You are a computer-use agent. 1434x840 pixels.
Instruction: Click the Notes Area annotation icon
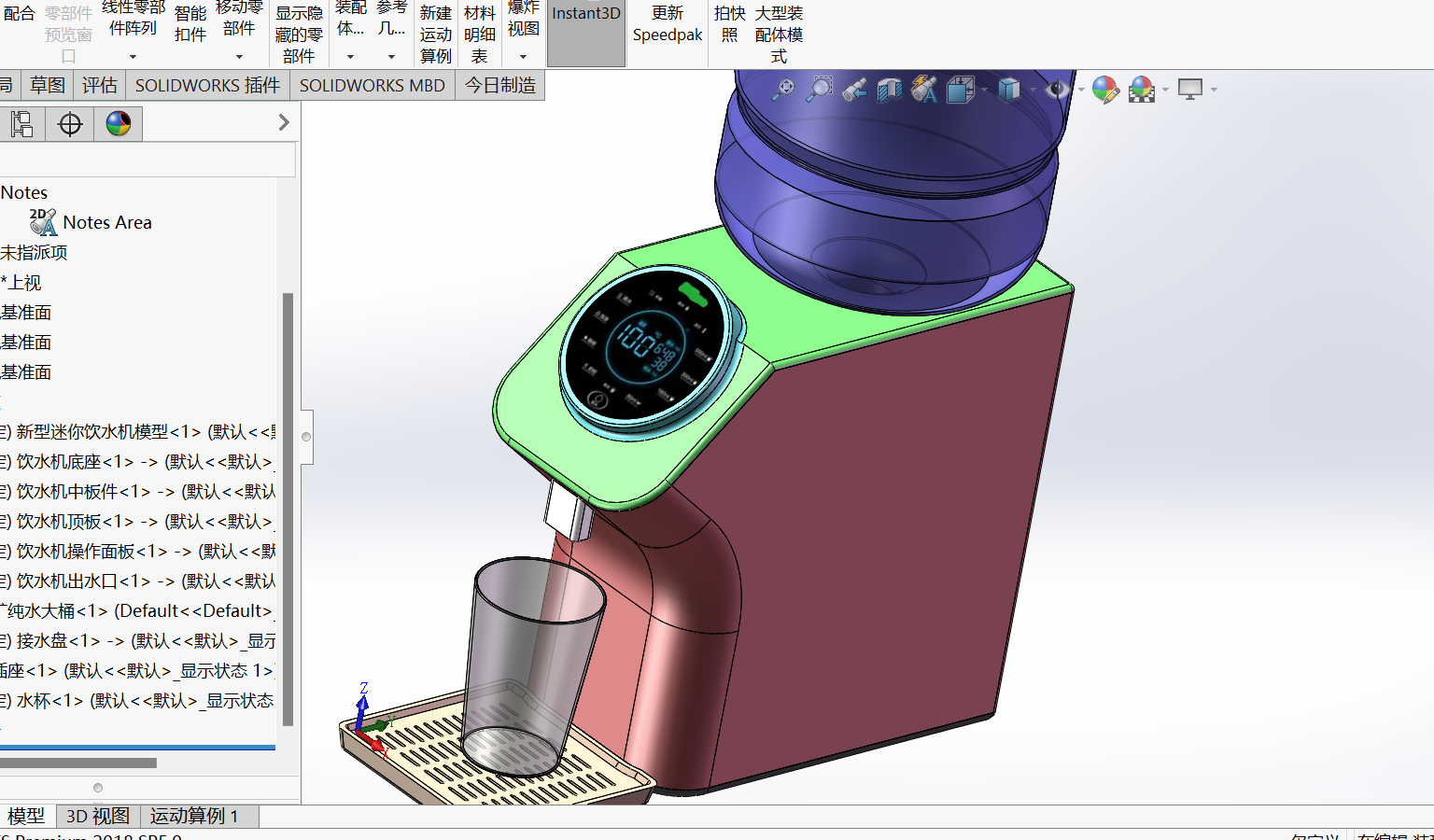coord(43,222)
